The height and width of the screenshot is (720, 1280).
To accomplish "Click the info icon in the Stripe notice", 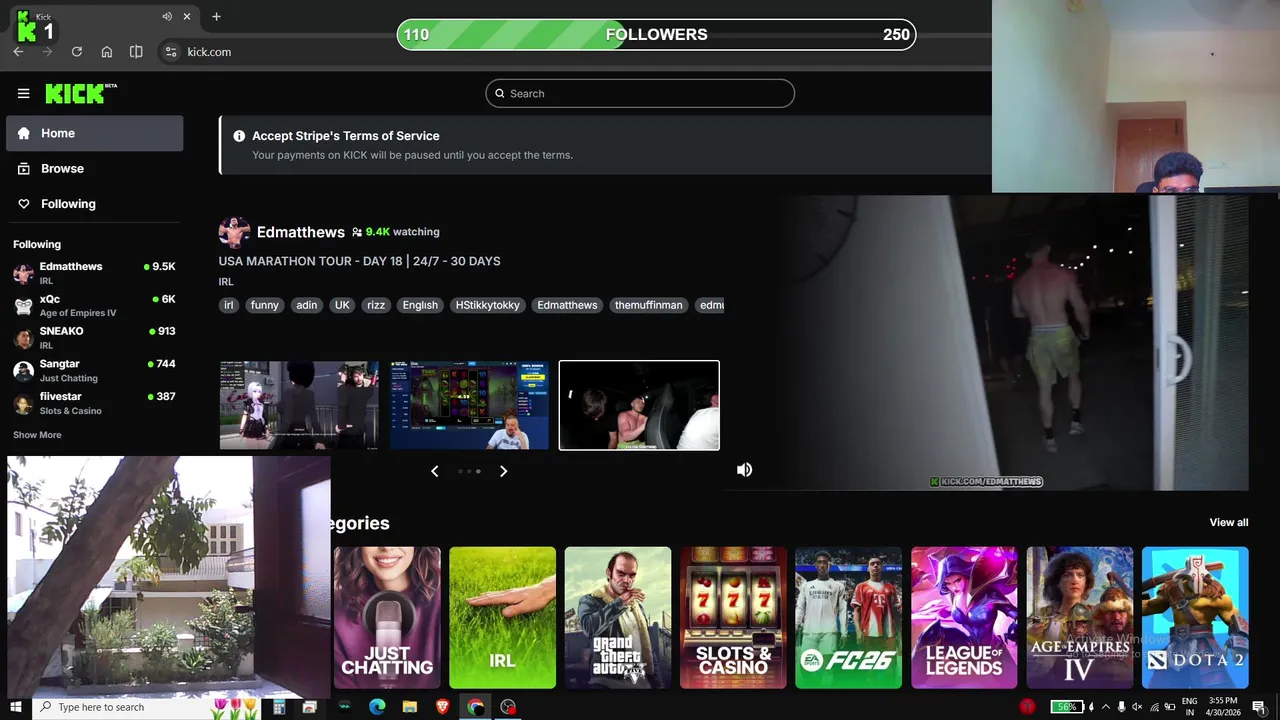I will click(239, 136).
